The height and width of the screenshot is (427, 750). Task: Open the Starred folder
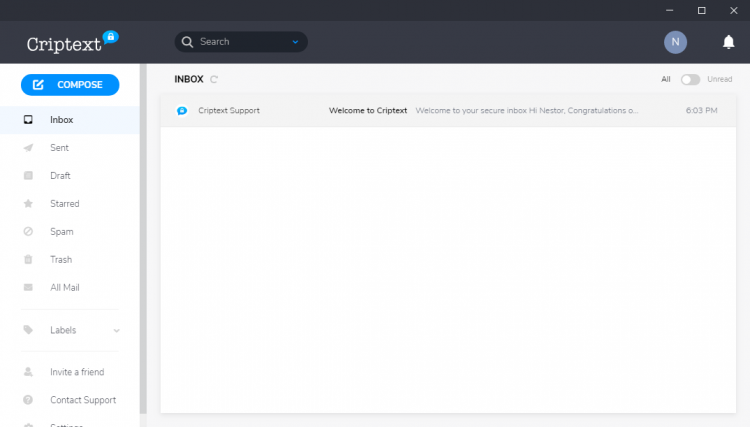[70, 204]
